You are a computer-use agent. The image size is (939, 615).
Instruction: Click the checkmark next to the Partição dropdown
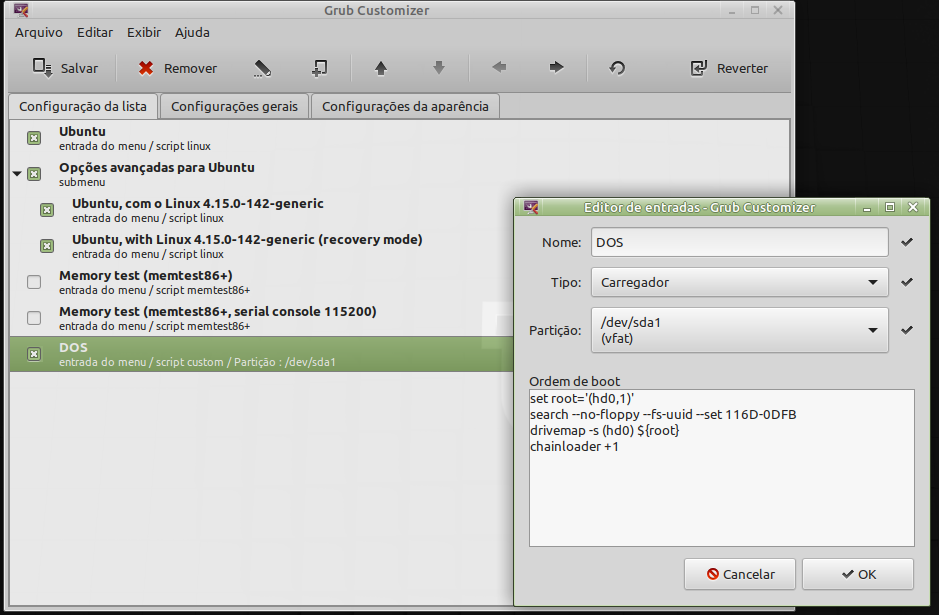click(907, 330)
